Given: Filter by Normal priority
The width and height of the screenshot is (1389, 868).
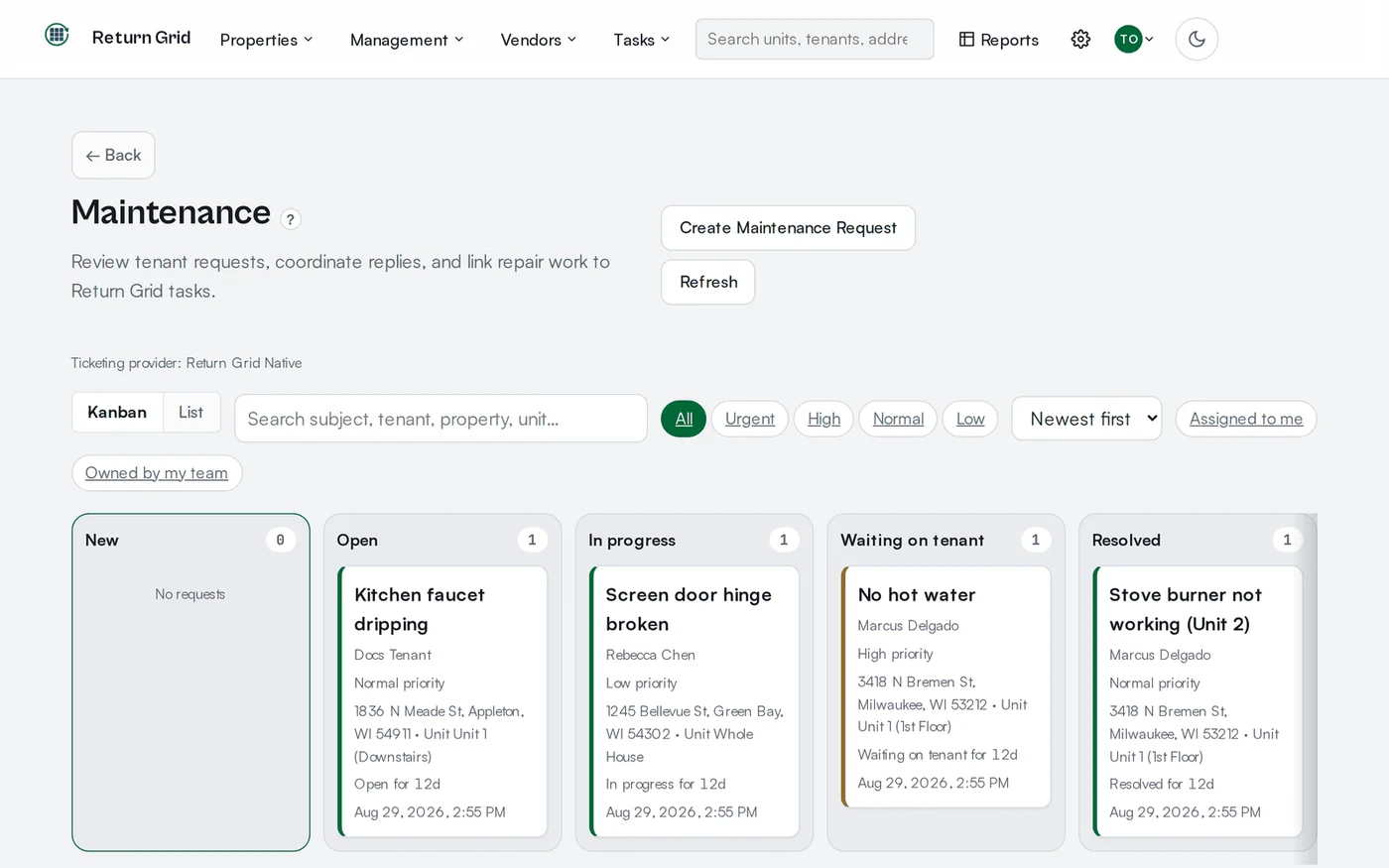Looking at the screenshot, I should click(x=898, y=419).
